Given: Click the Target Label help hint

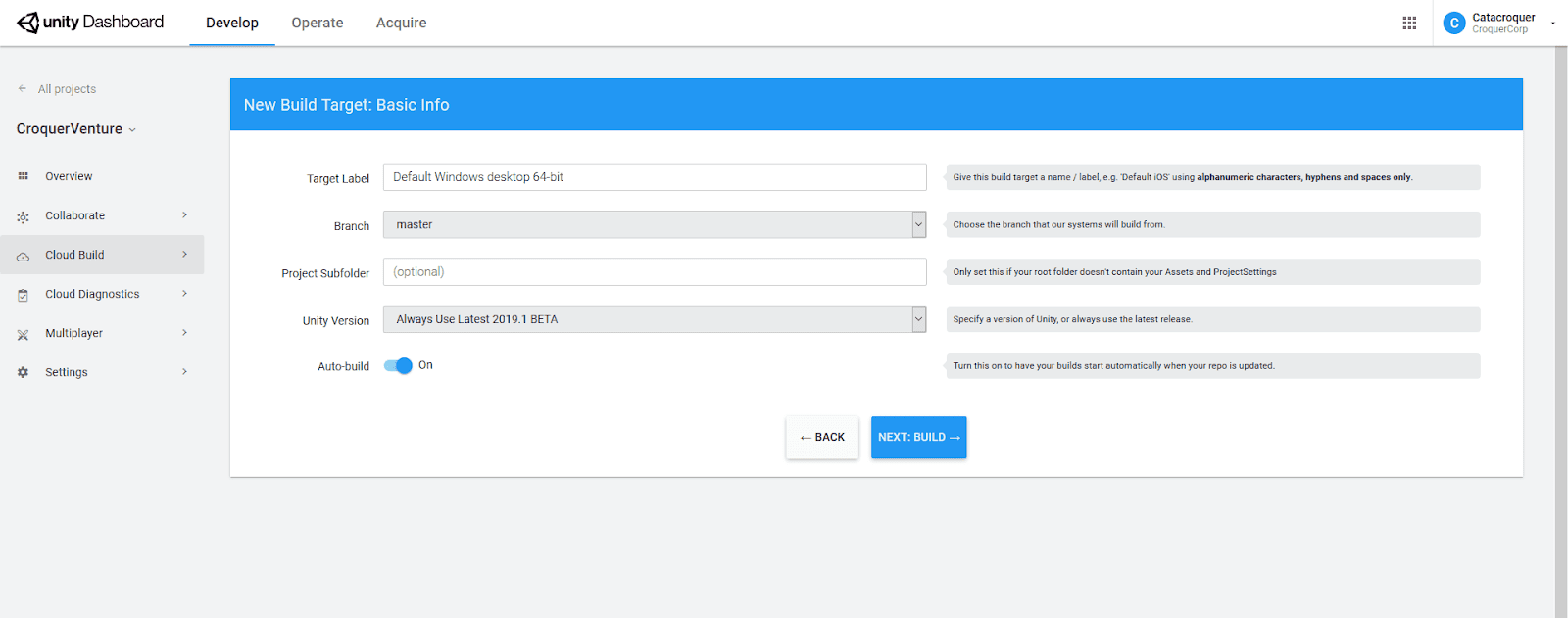Looking at the screenshot, I should 1212,177.
